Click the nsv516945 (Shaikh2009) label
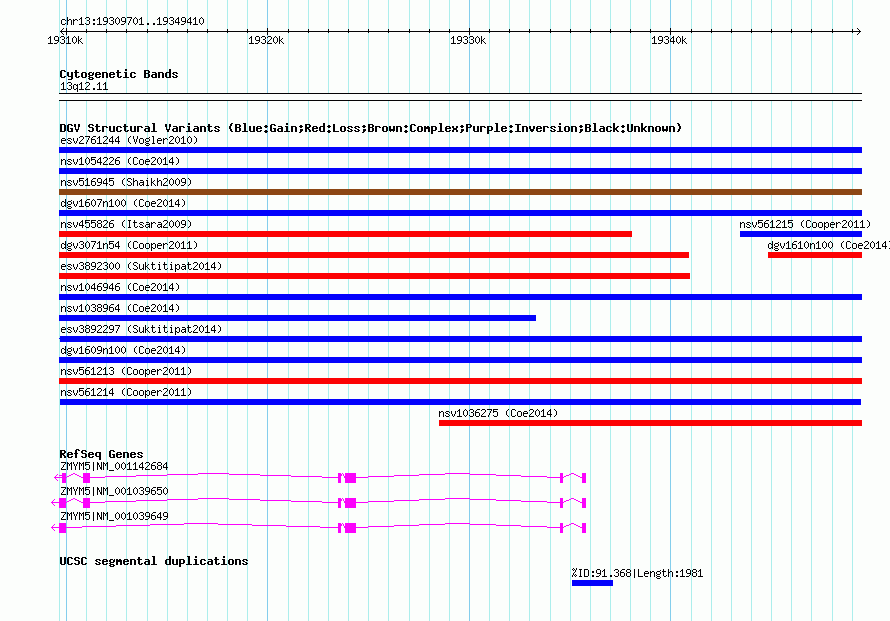The width and height of the screenshot is (890, 621). (x=126, y=182)
